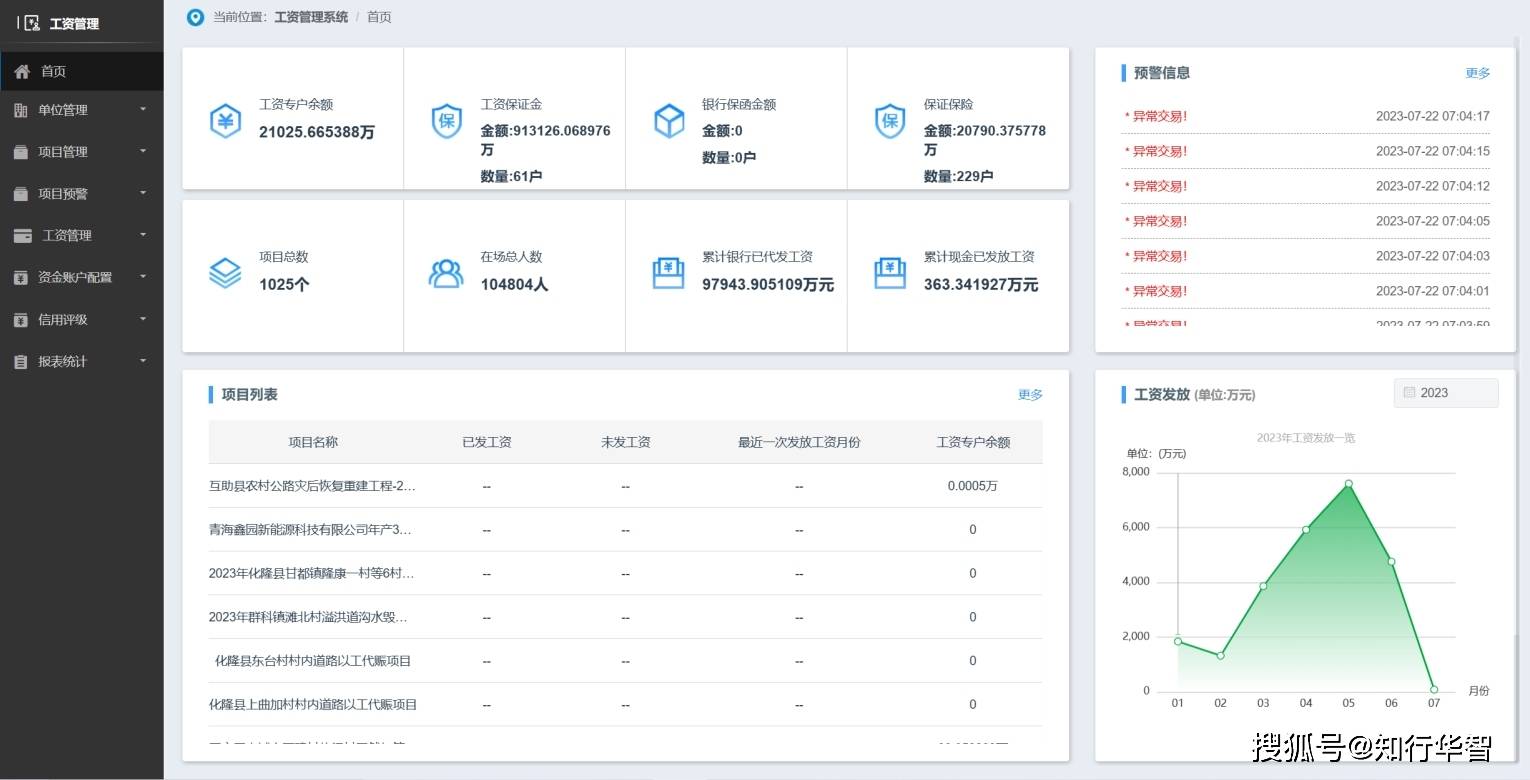Open the 2023 year selector
Image resolution: width=1530 pixels, height=780 pixels.
click(1446, 393)
